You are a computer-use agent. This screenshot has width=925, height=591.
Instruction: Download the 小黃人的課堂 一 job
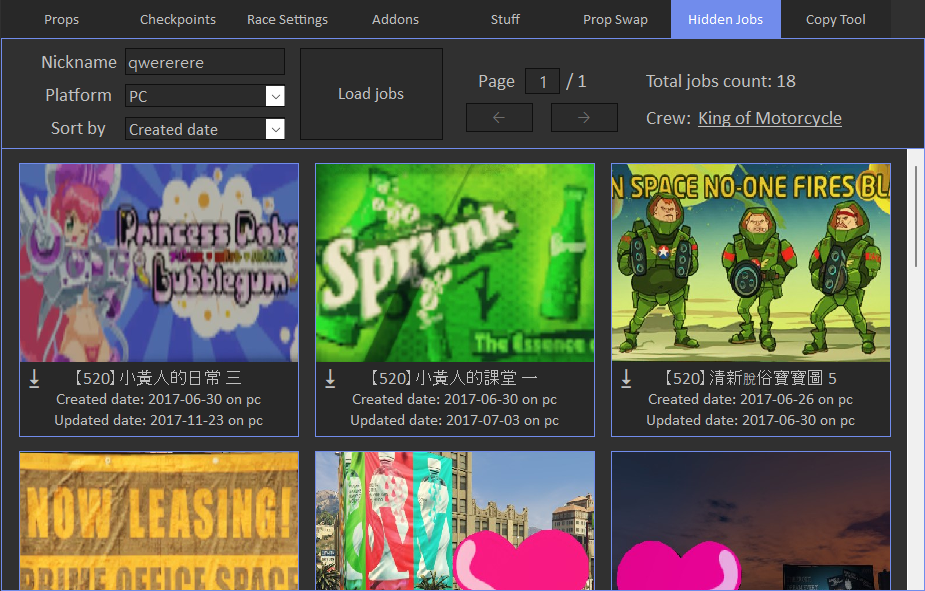click(330, 379)
